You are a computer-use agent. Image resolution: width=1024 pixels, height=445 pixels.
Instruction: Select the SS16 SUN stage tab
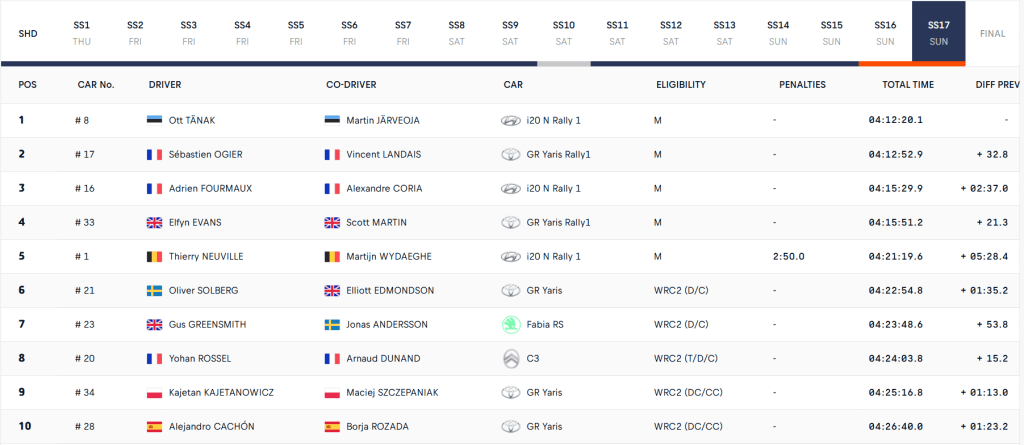[x=885, y=32]
